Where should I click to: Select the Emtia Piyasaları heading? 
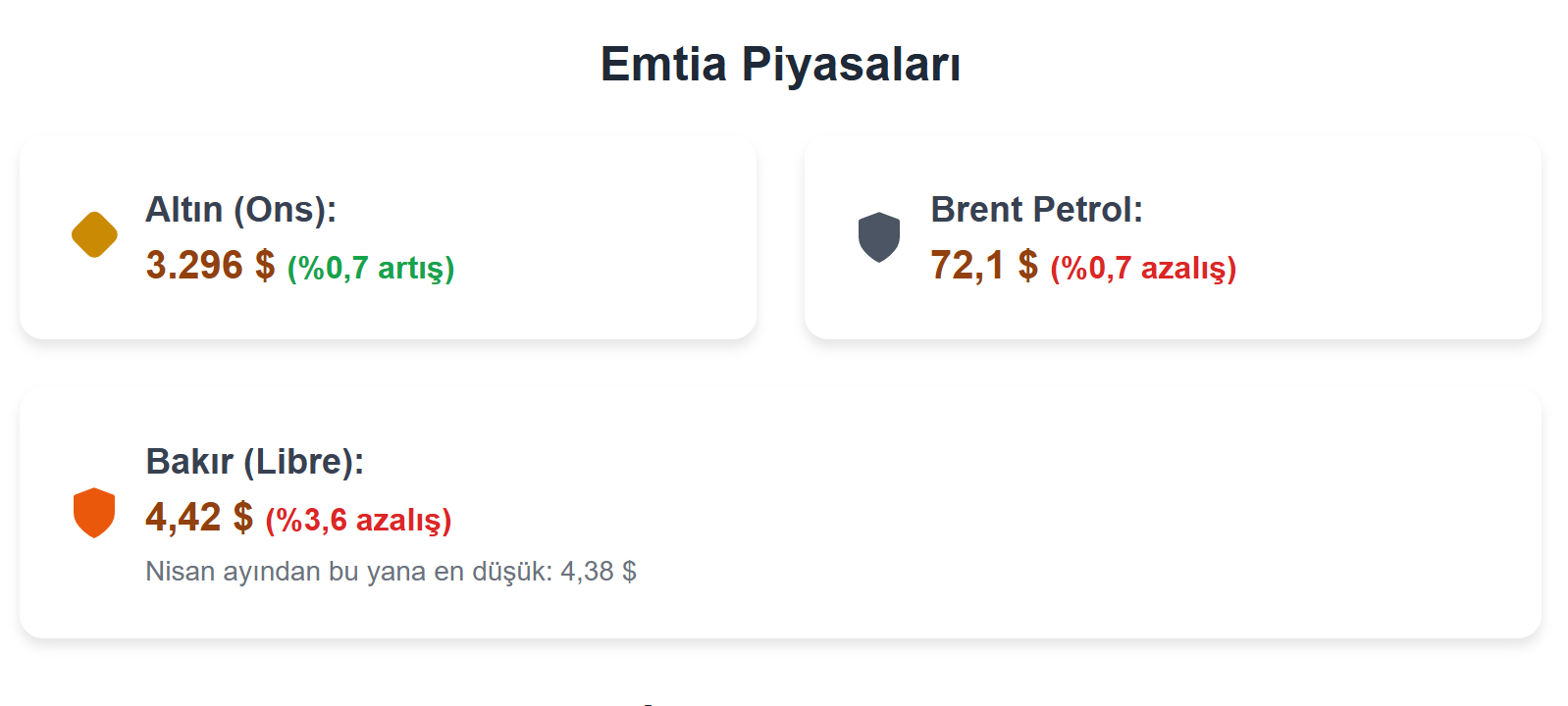[780, 65]
